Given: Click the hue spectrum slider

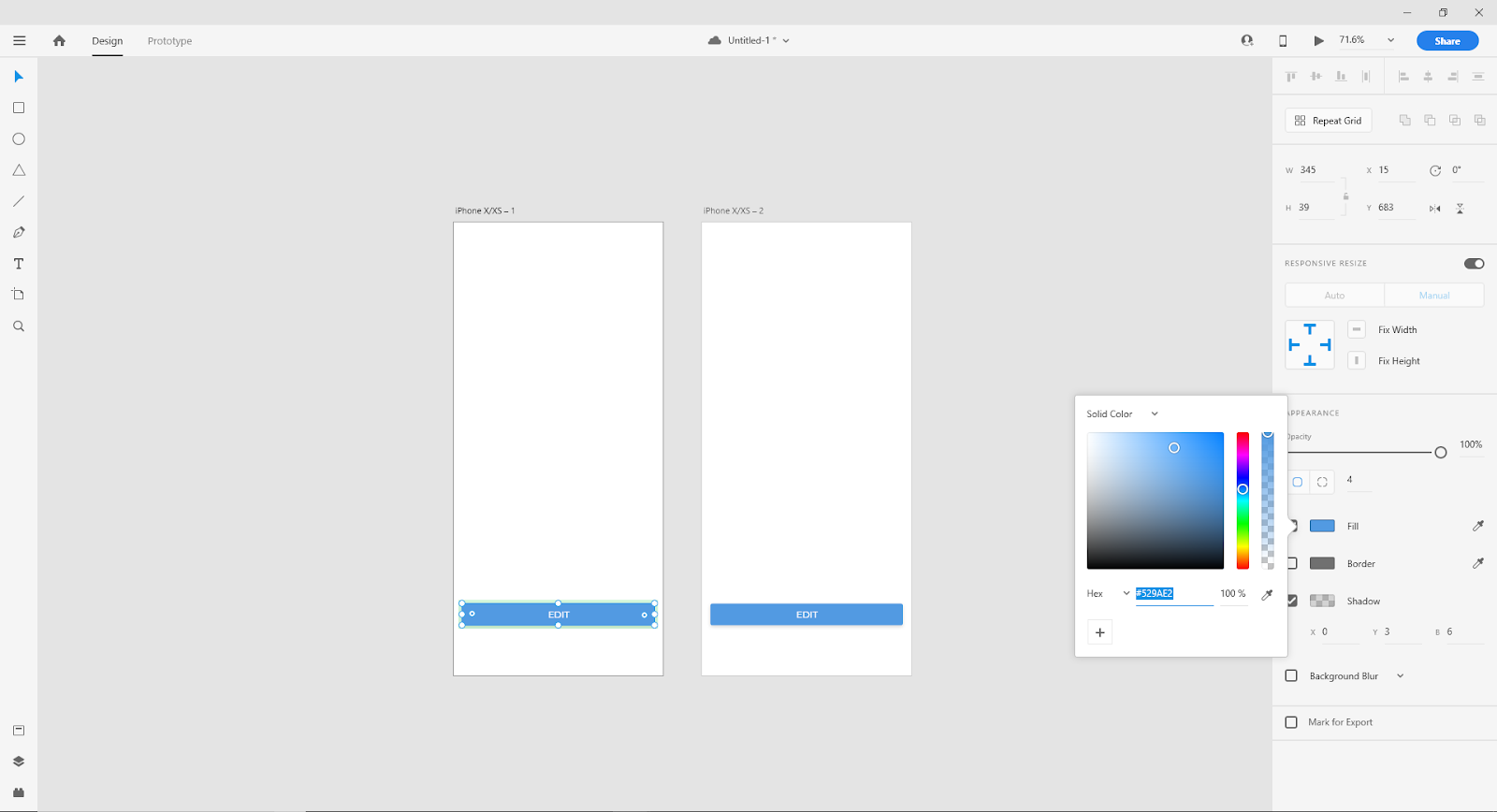Looking at the screenshot, I should click(1243, 500).
